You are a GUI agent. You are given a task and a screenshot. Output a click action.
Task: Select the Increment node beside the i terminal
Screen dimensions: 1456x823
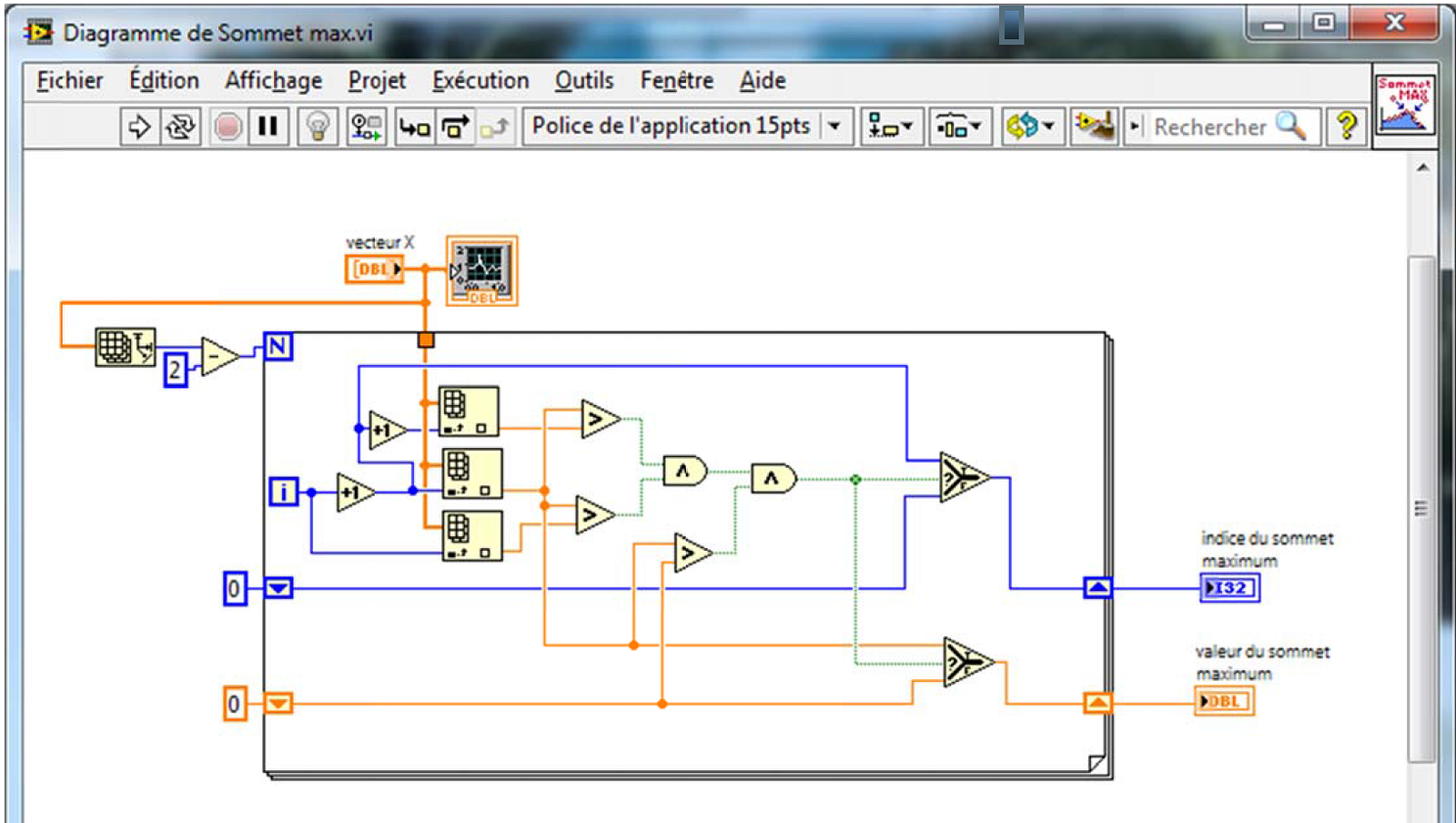click(x=355, y=493)
